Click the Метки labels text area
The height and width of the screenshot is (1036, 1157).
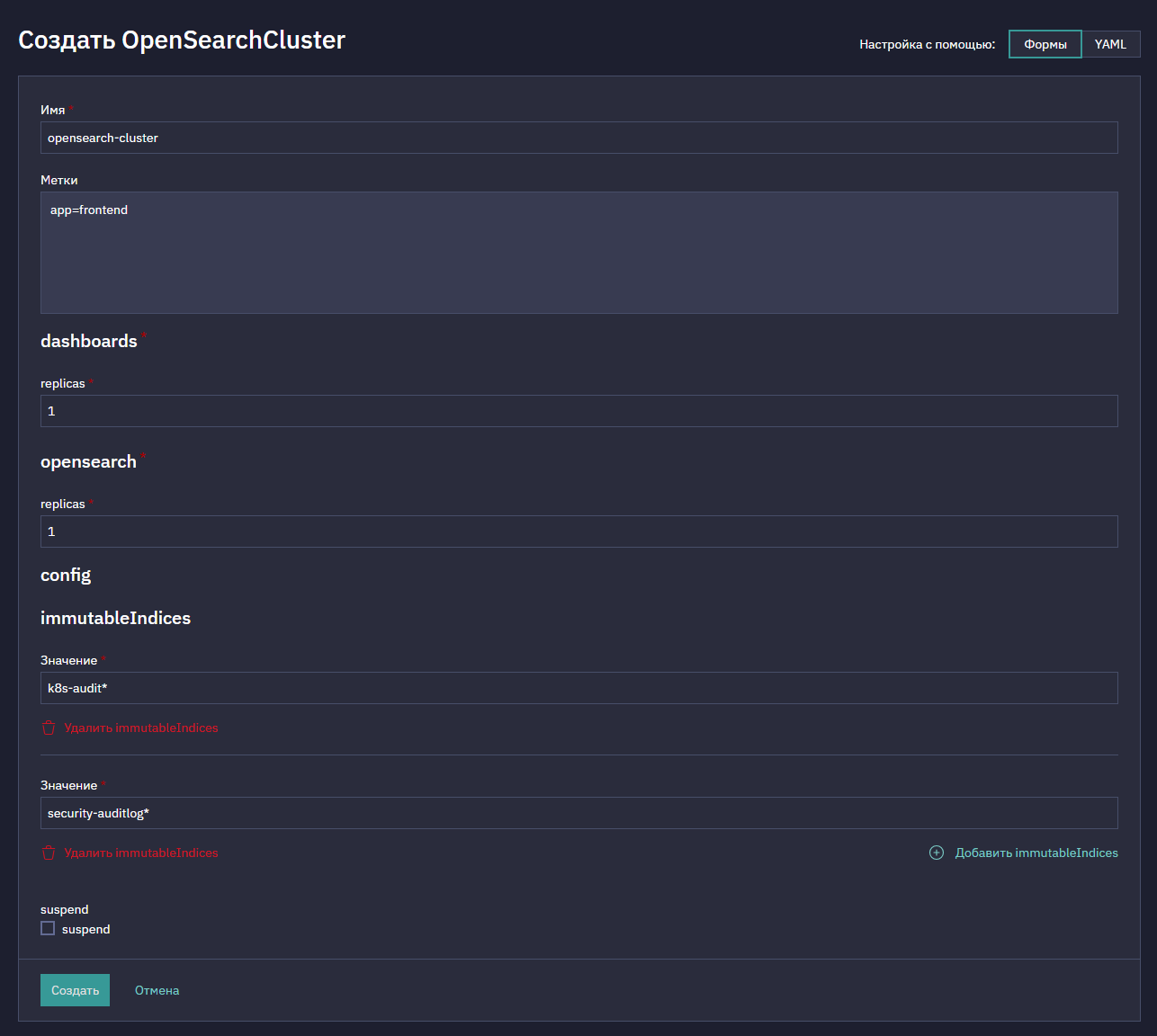[x=579, y=253]
